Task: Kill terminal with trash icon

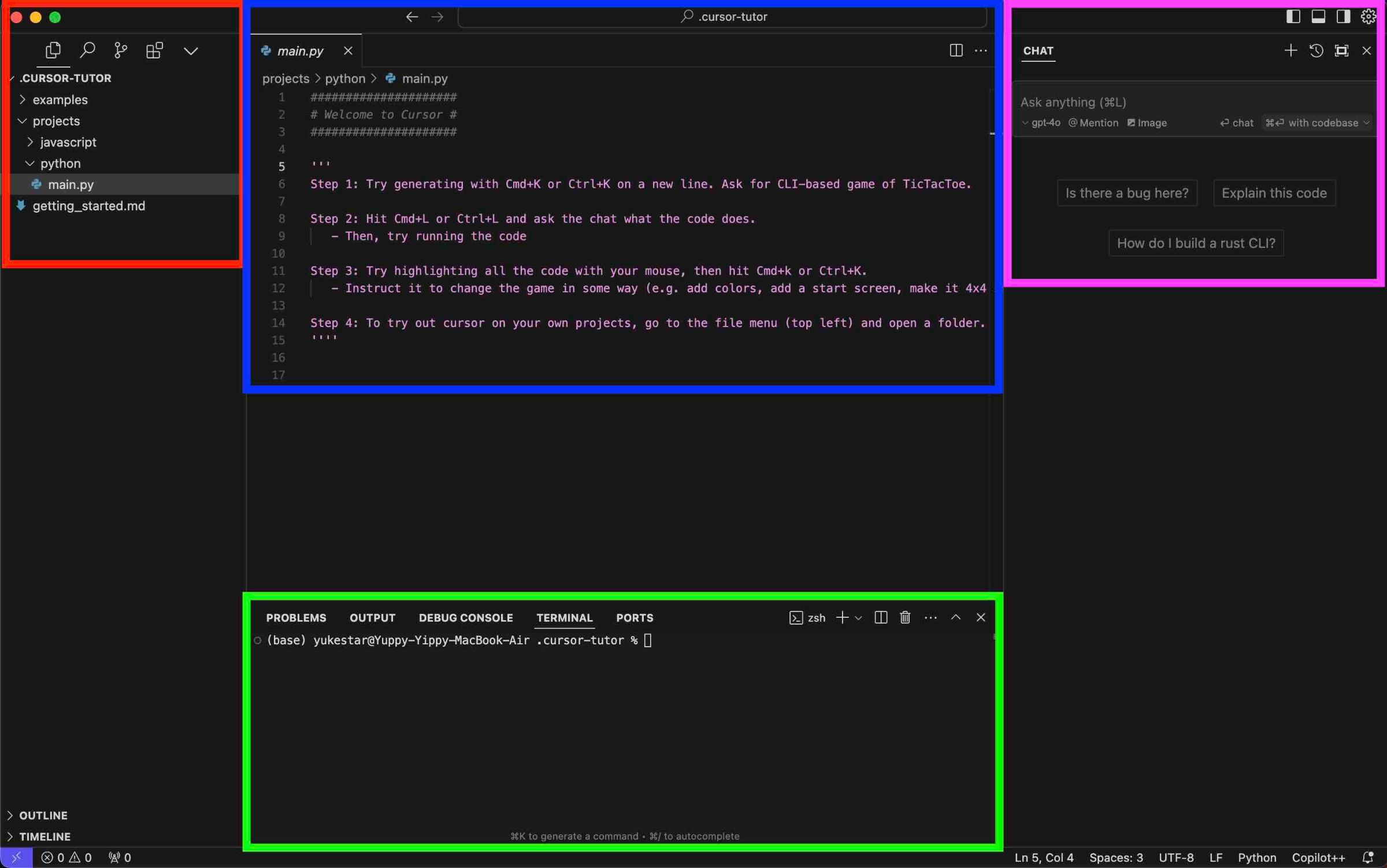Action: pyautogui.click(x=905, y=618)
